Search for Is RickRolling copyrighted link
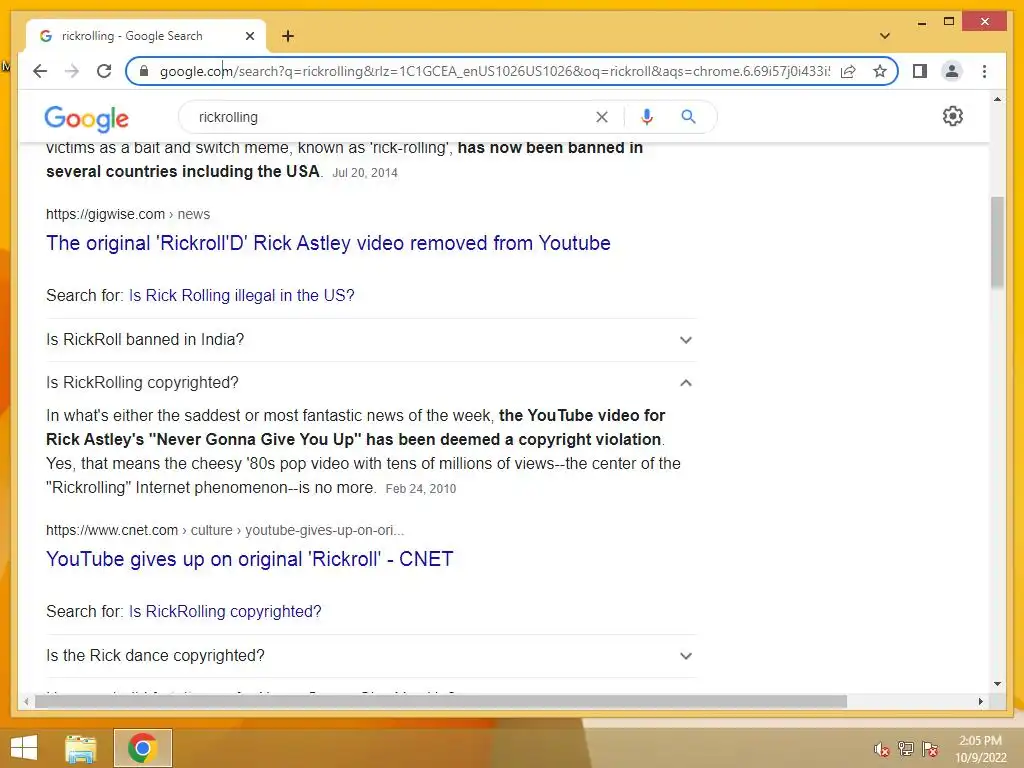Image resolution: width=1024 pixels, height=768 pixels. point(225,611)
